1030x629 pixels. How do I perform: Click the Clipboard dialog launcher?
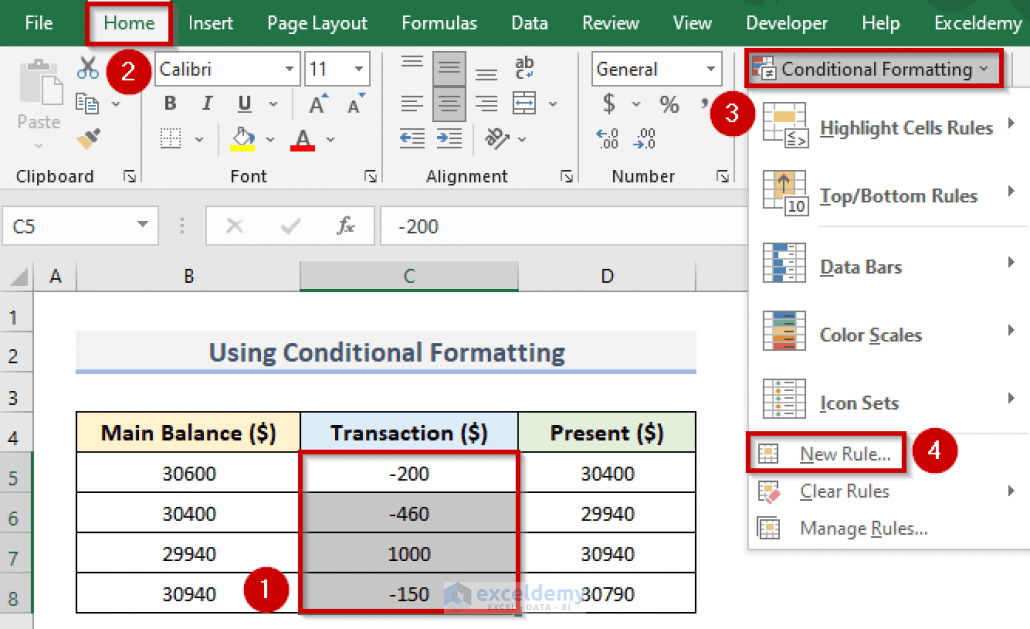click(x=130, y=176)
